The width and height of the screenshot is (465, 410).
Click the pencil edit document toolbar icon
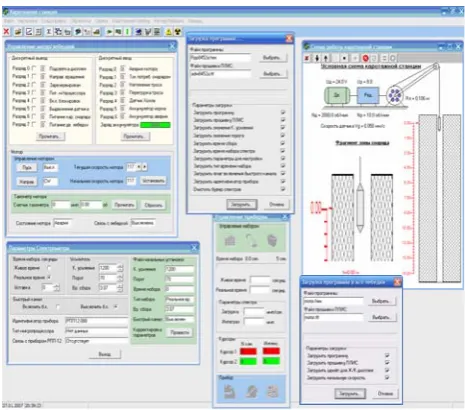pyautogui.click(x=29, y=32)
